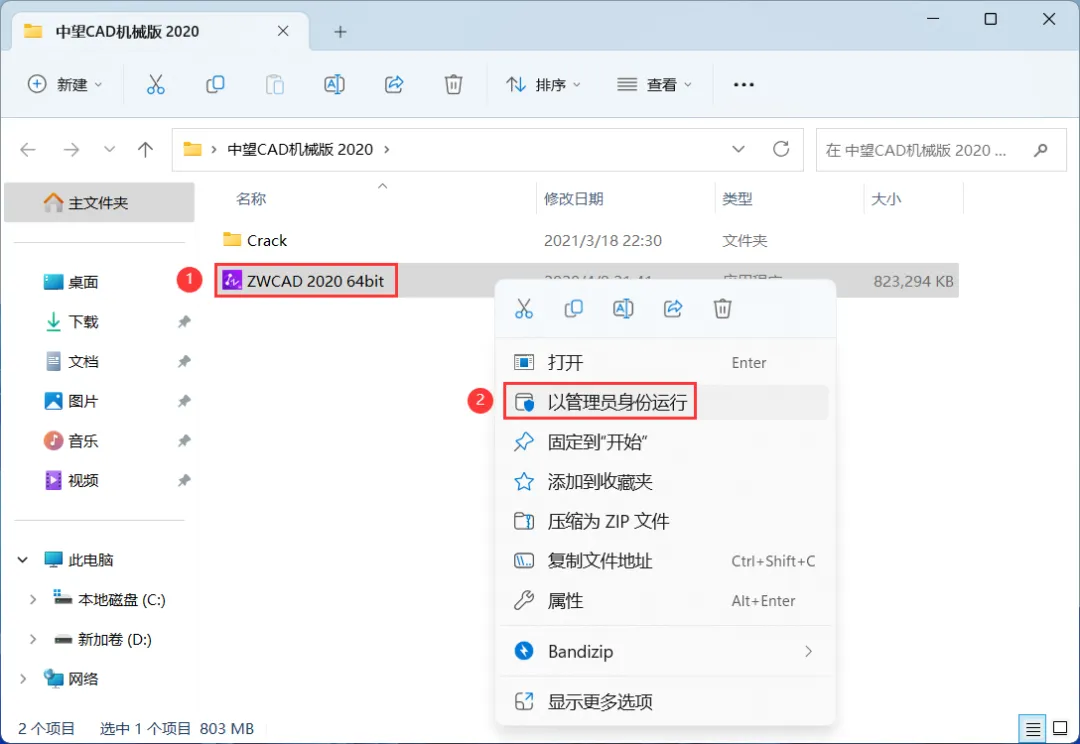Click the Rename icon in the context menu
This screenshot has width=1080, height=744.
coord(623,309)
